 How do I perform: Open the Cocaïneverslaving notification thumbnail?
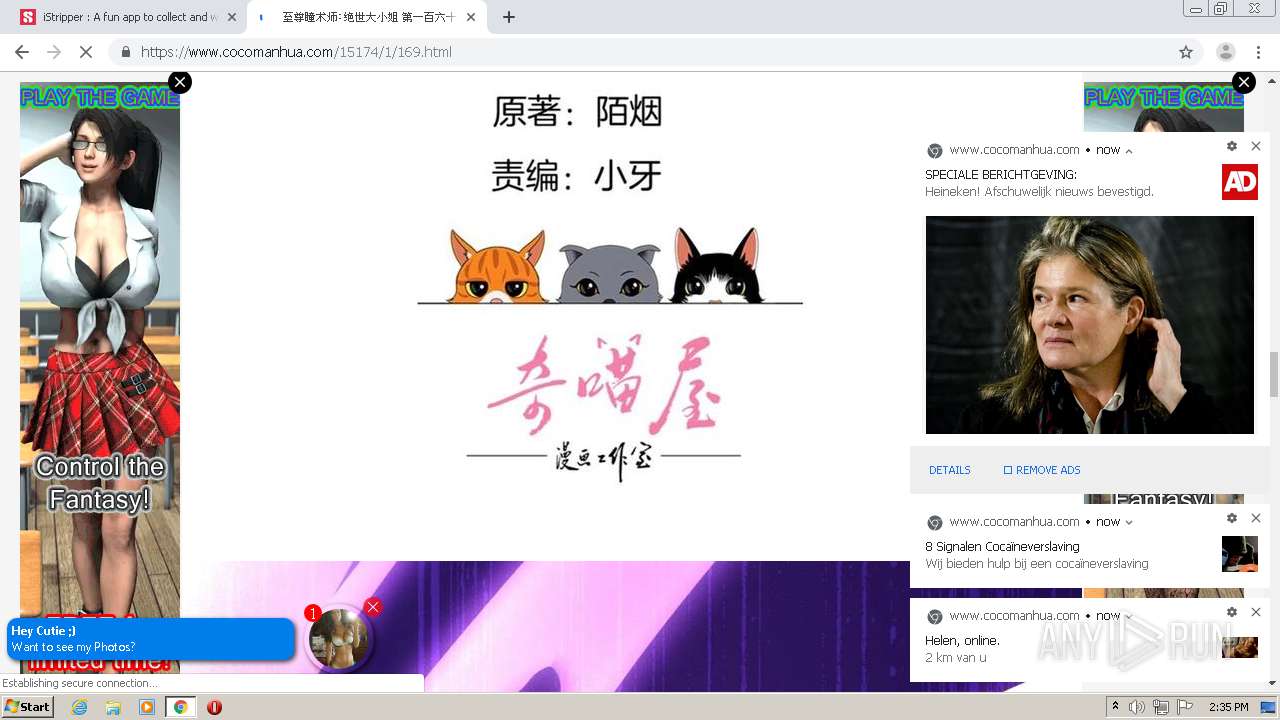point(1240,554)
